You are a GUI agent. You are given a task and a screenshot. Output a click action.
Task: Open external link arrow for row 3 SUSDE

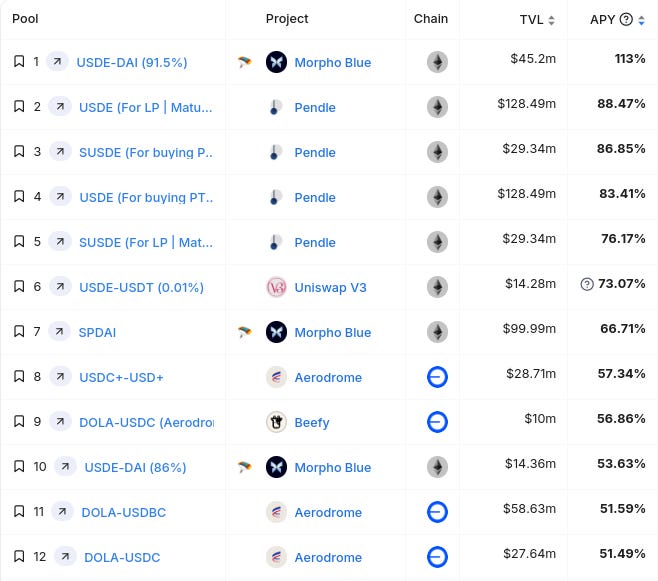(60, 151)
